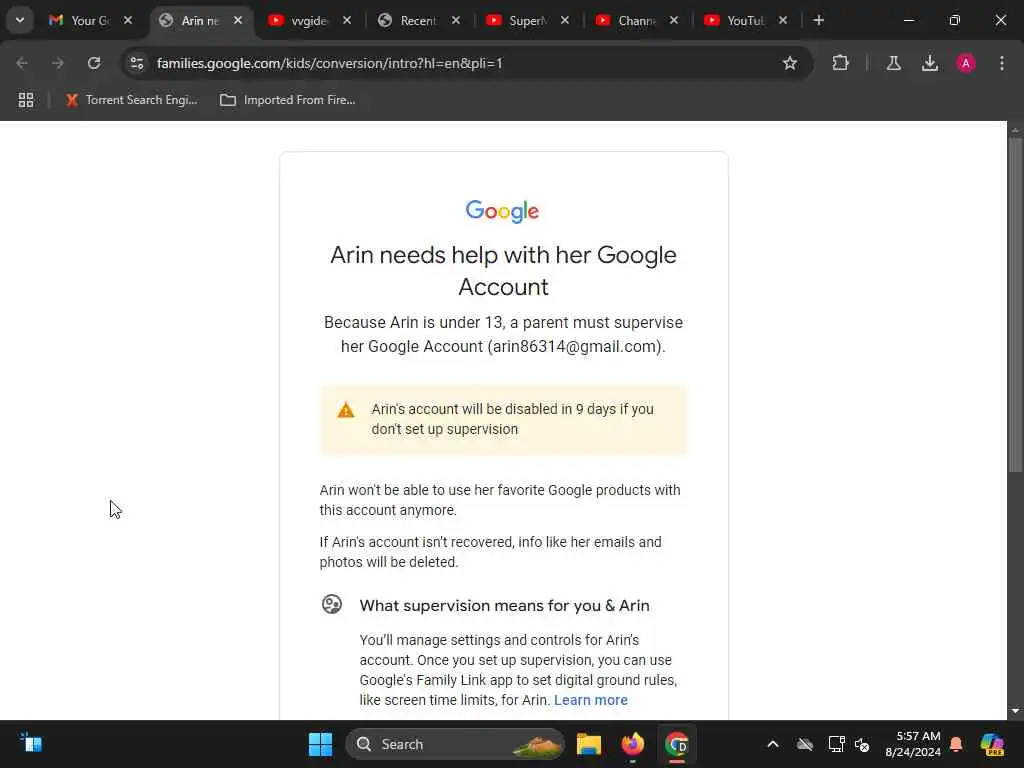Restore down the Chrome window
The height and width of the screenshot is (768, 1024).
pyautogui.click(x=954, y=20)
